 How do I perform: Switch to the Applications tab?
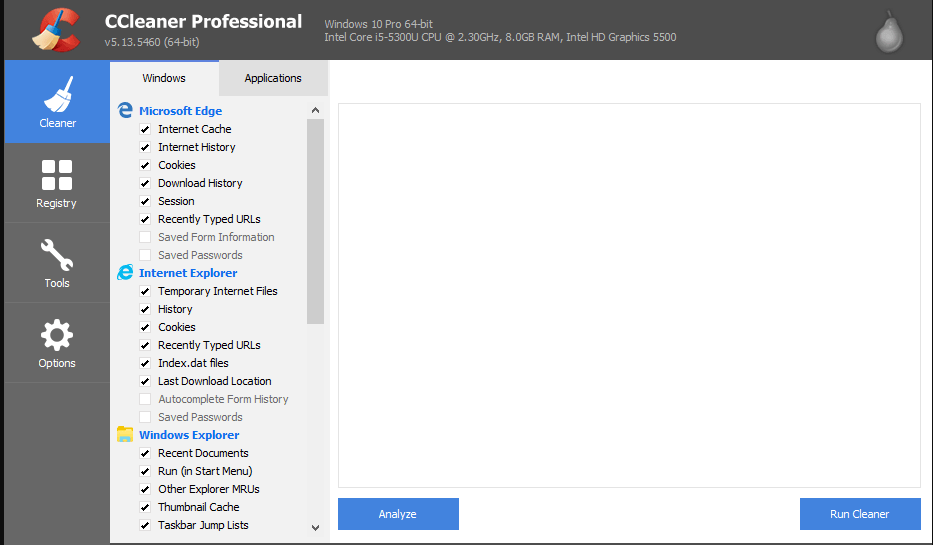coord(273,78)
